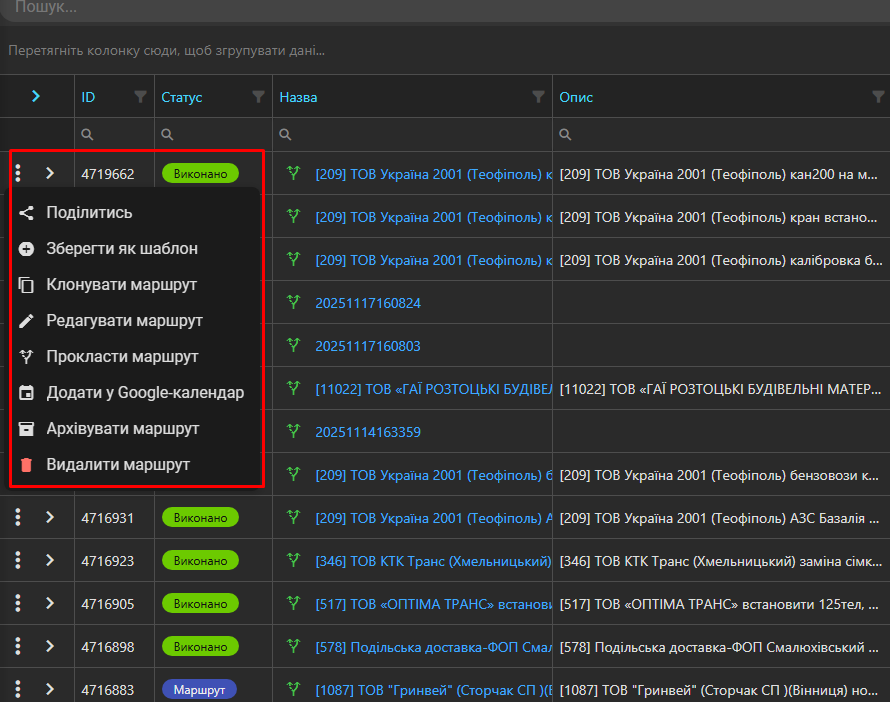Focus the ID column search field
Viewport: 890px width, 702px height.
[x=115, y=134]
